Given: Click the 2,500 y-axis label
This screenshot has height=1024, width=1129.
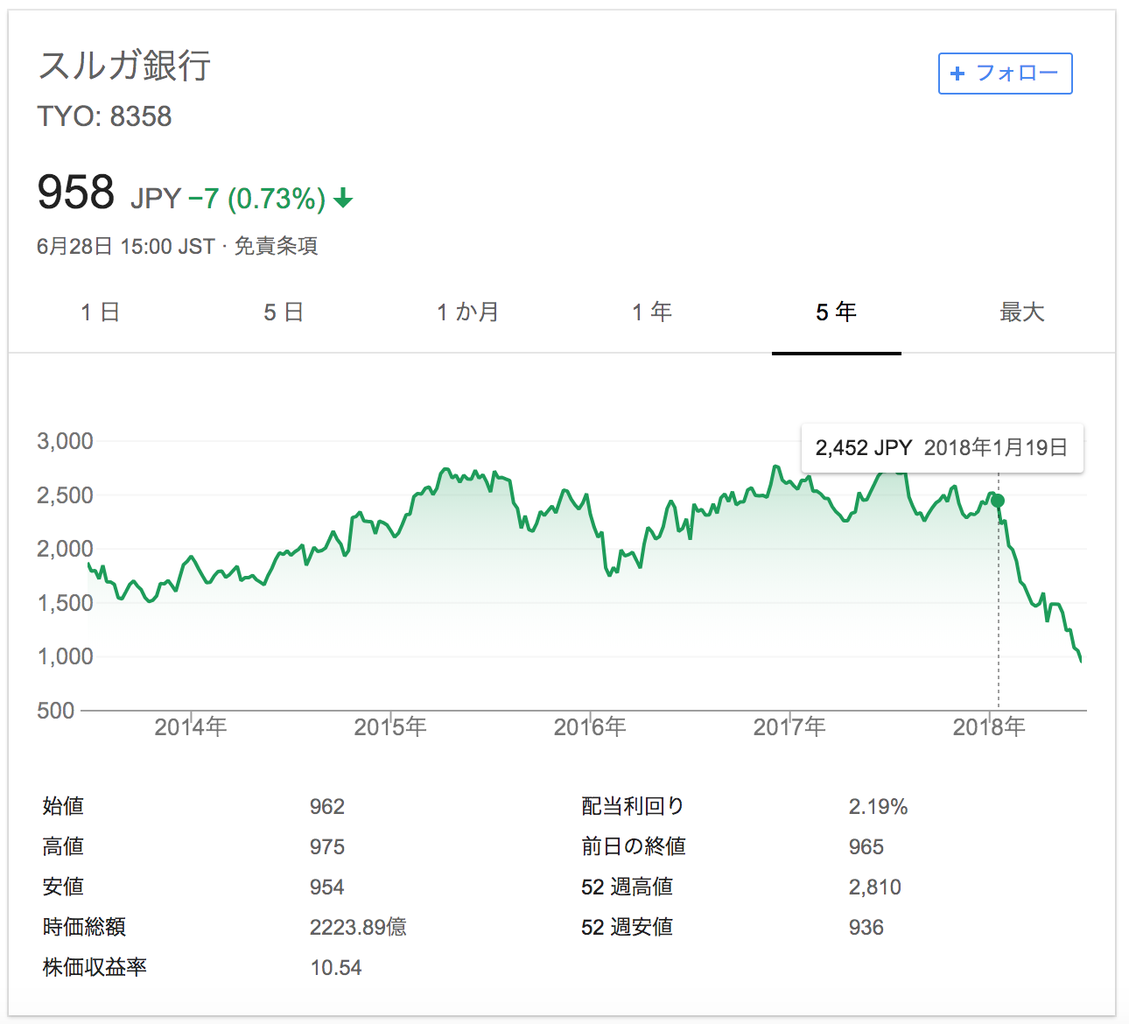Looking at the screenshot, I should (x=65, y=495).
